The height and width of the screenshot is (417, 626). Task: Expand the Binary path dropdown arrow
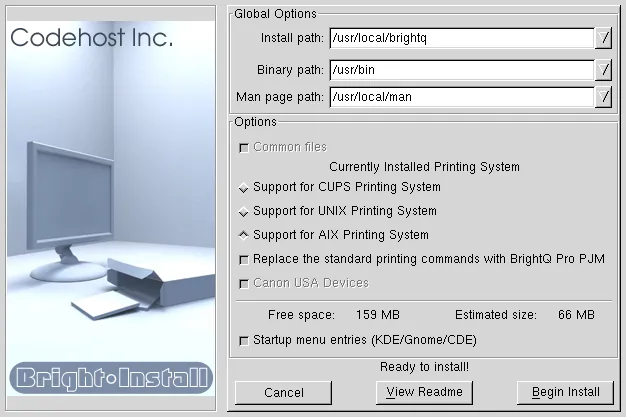pyautogui.click(x=603, y=70)
